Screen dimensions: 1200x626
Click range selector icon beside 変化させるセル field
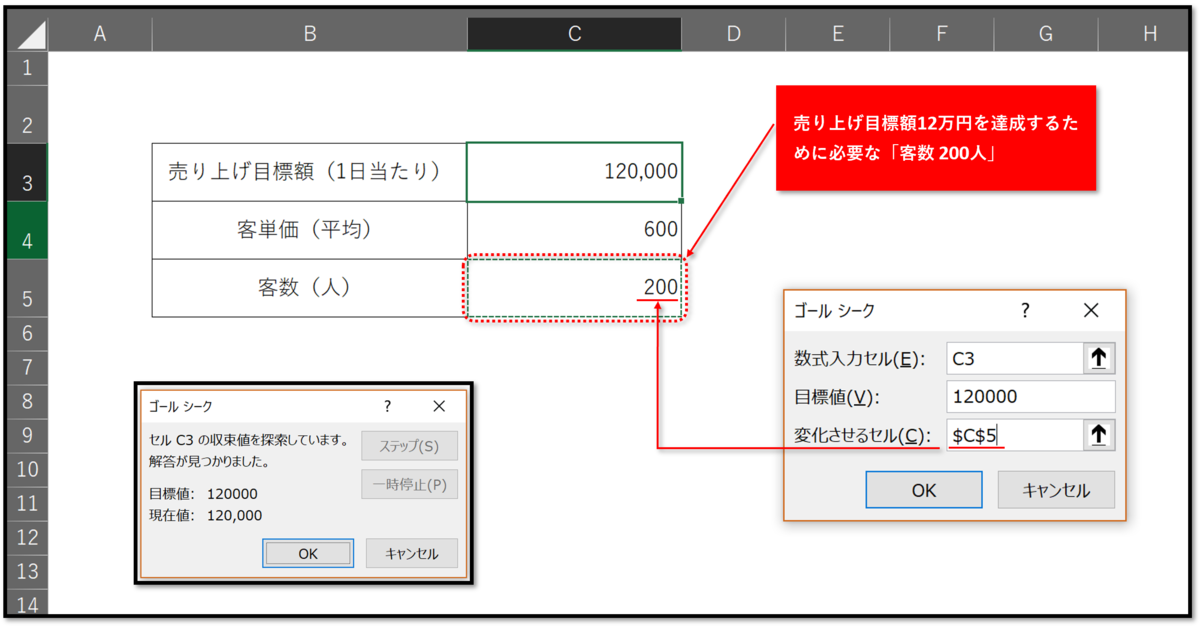coord(1098,434)
